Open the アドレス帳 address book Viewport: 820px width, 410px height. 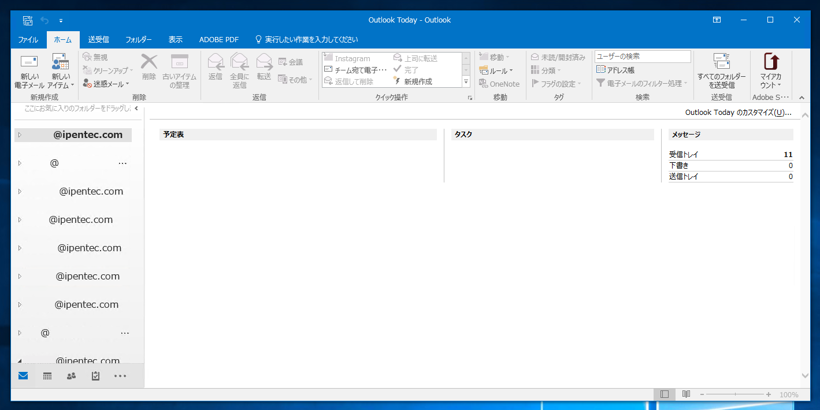point(615,70)
